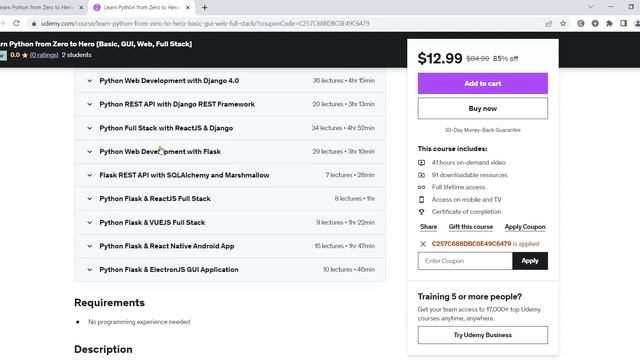Open the Gift this course link
Viewport: 640px width, 360px height.
pos(471,227)
